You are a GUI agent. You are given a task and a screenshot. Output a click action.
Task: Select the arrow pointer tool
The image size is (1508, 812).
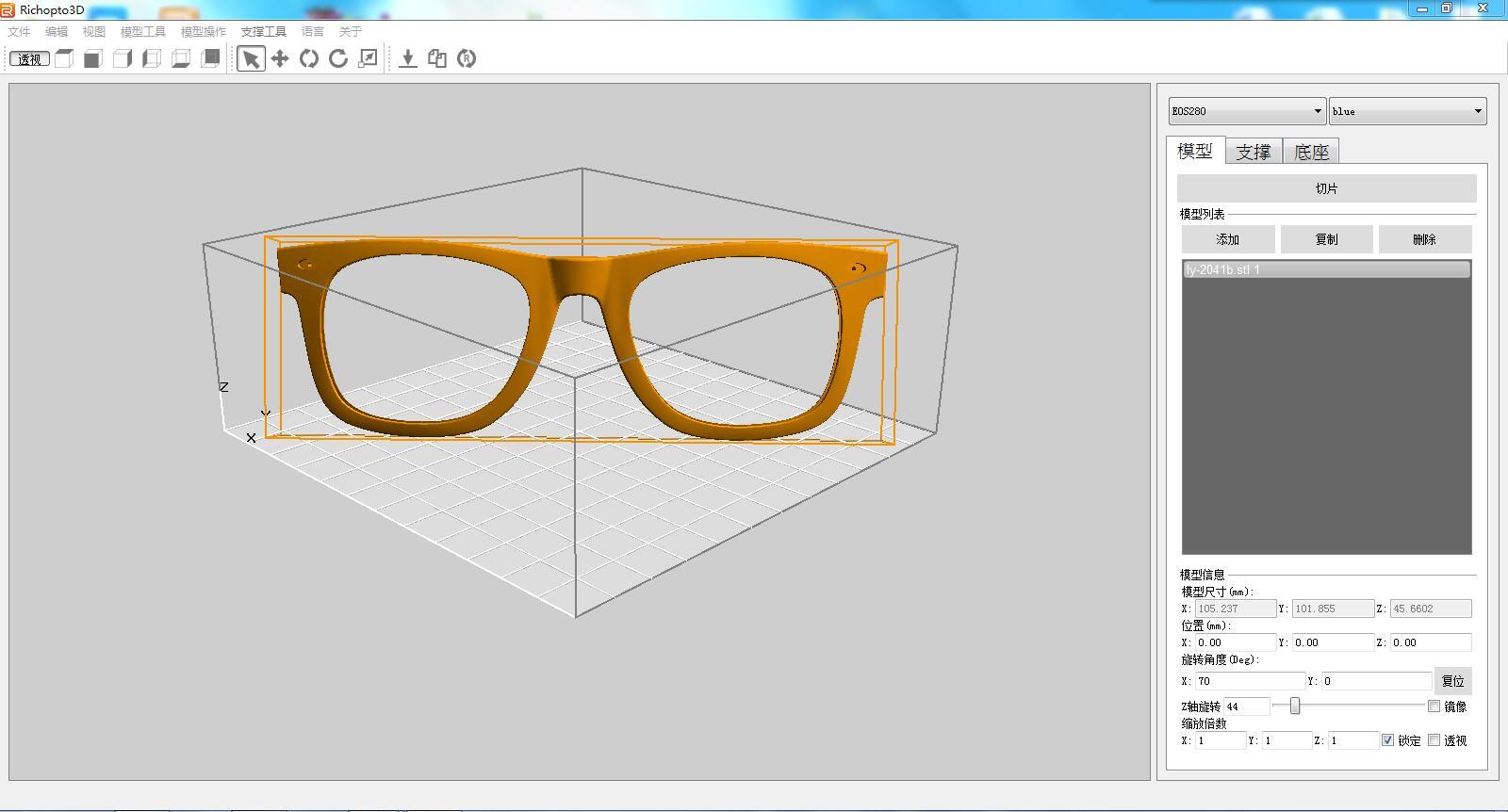point(251,58)
